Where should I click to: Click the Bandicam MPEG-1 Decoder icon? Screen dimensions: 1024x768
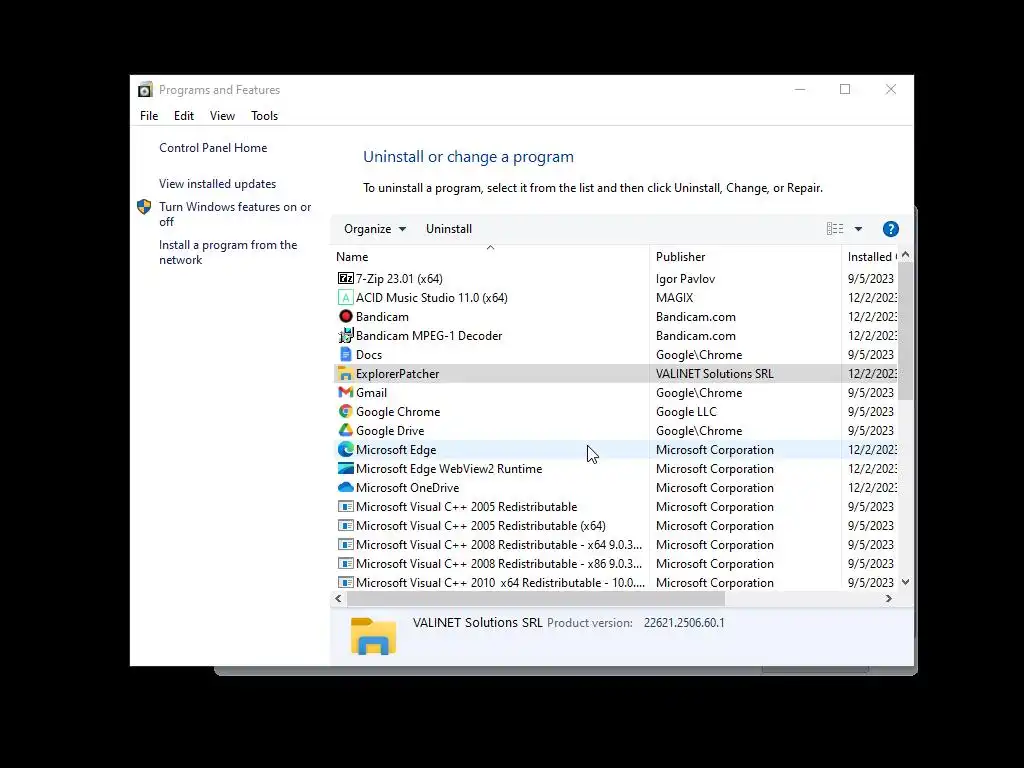pos(345,335)
